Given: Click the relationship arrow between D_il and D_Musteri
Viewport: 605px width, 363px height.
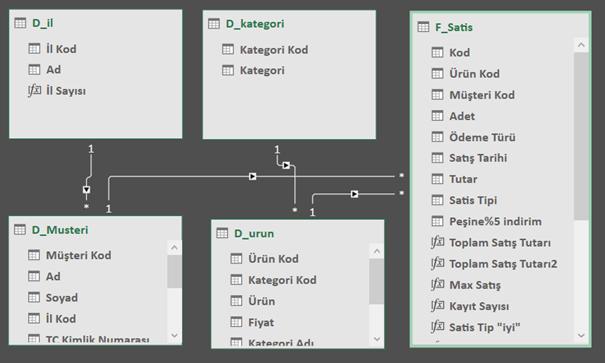Looking at the screenshot, I should pos(86,190).
